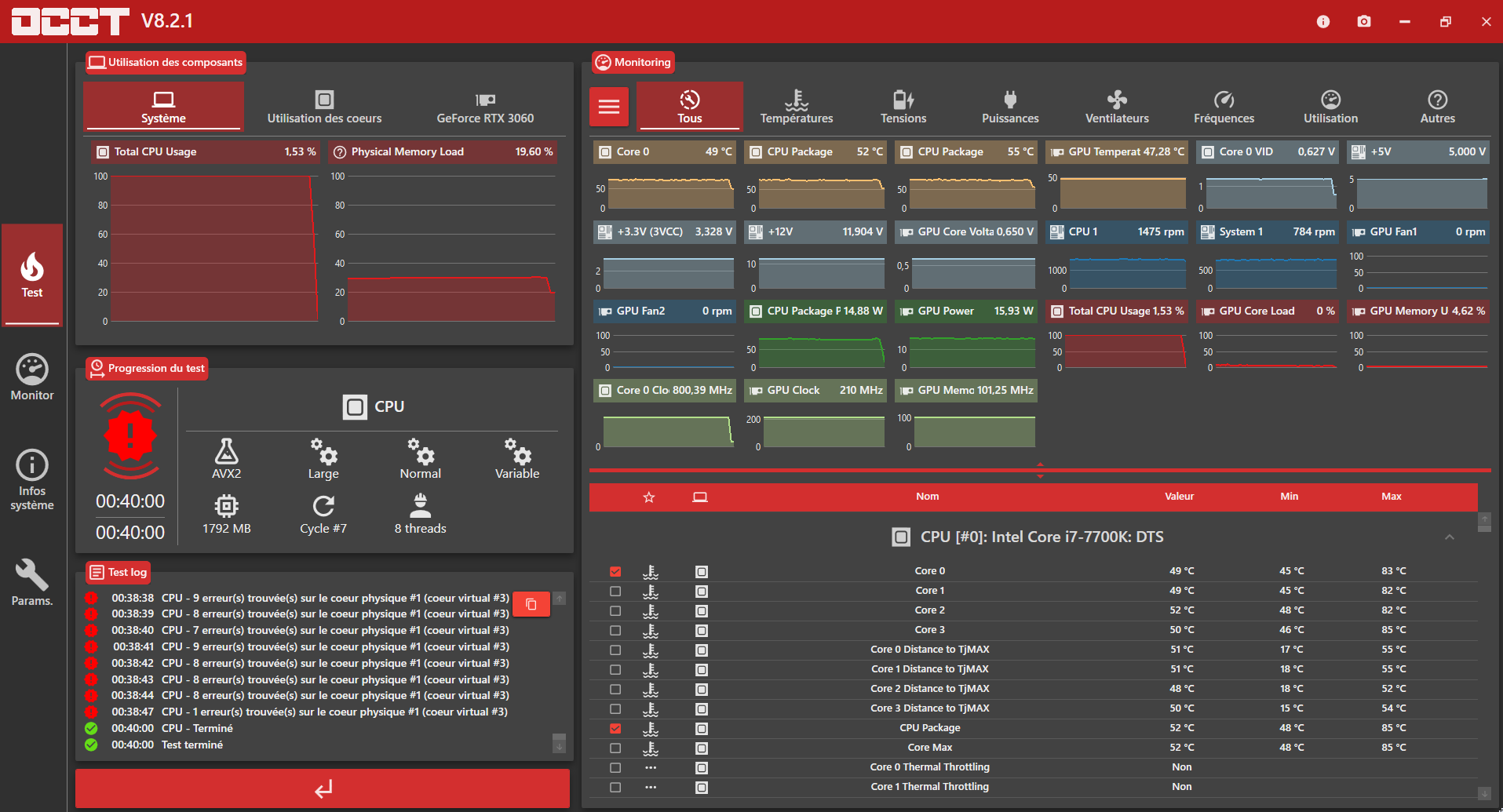This screenshot has width=1503, height=812.
Task: Click the Physical Memory Load graph header
Action: [442, 152]
